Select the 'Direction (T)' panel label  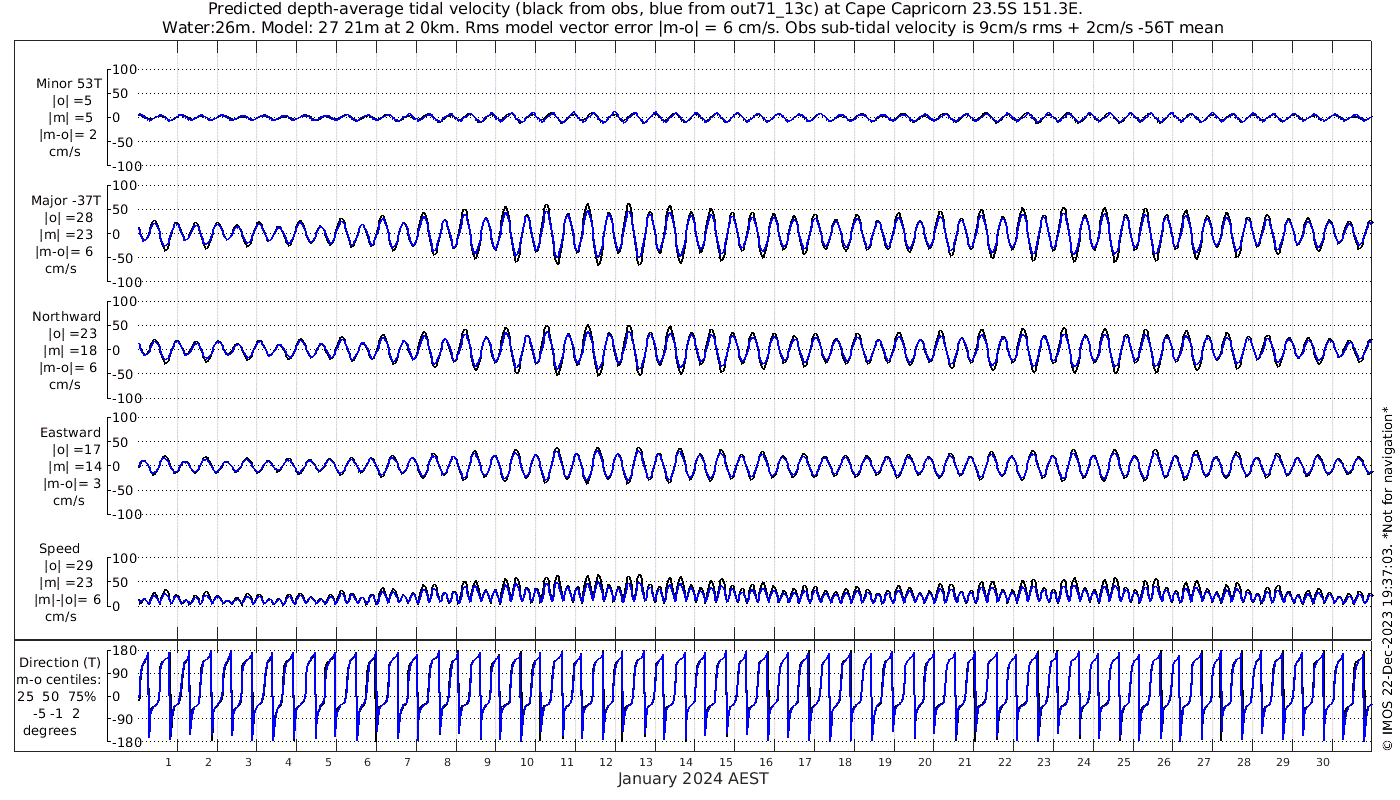(61, 662)
